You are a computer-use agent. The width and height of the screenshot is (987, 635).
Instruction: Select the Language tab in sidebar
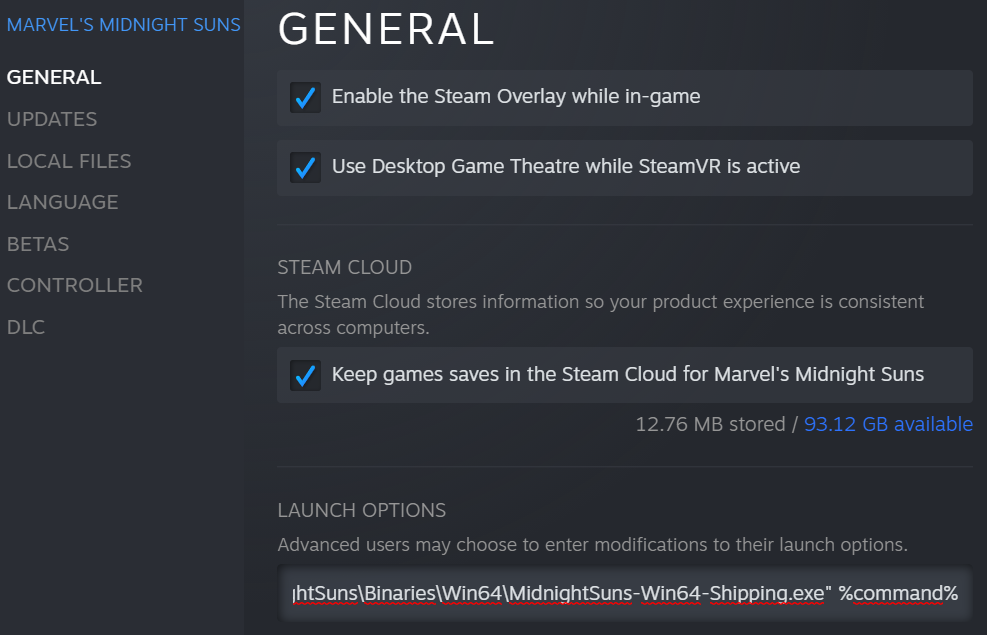(63, 202)
